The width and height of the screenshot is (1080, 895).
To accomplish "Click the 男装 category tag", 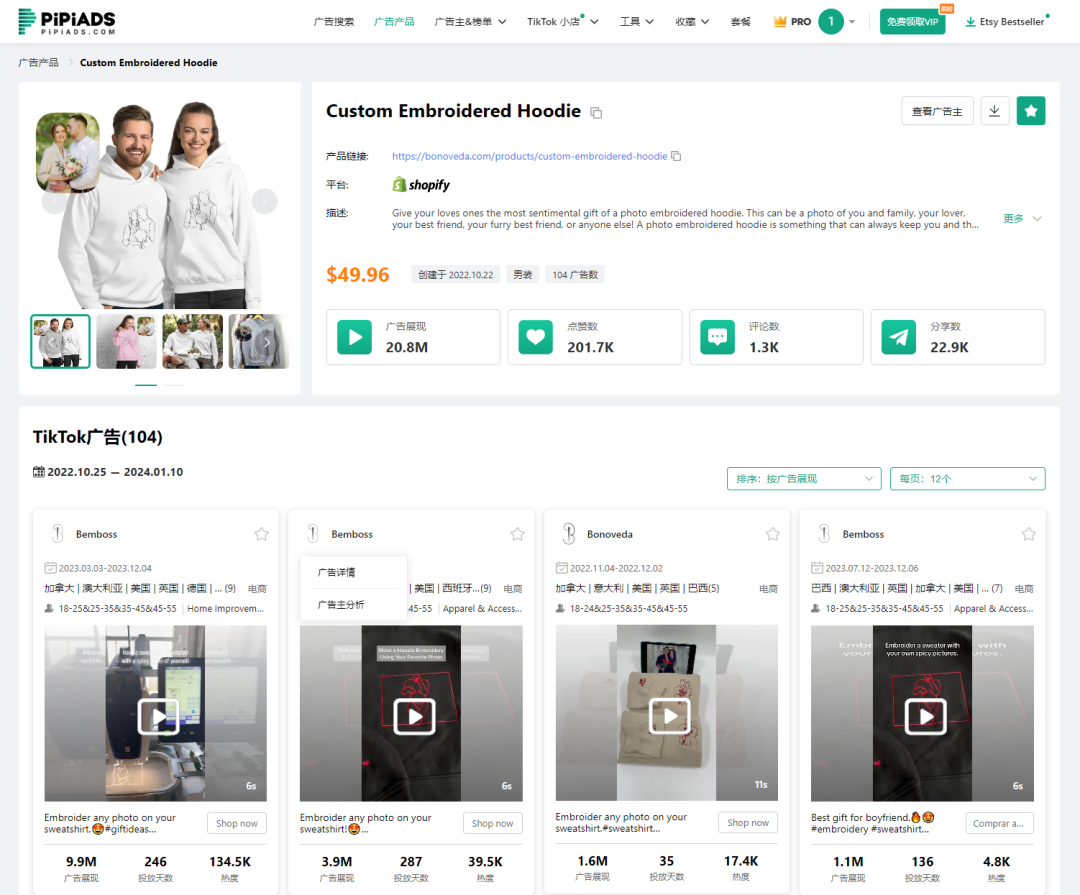I will point(523,275).
